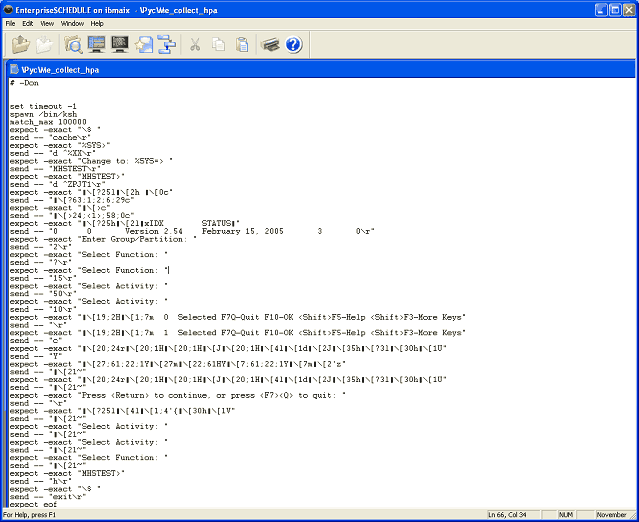Click the folder with magnifying glass icon
The image size is (639, 522).
click(x=74, y=44)
